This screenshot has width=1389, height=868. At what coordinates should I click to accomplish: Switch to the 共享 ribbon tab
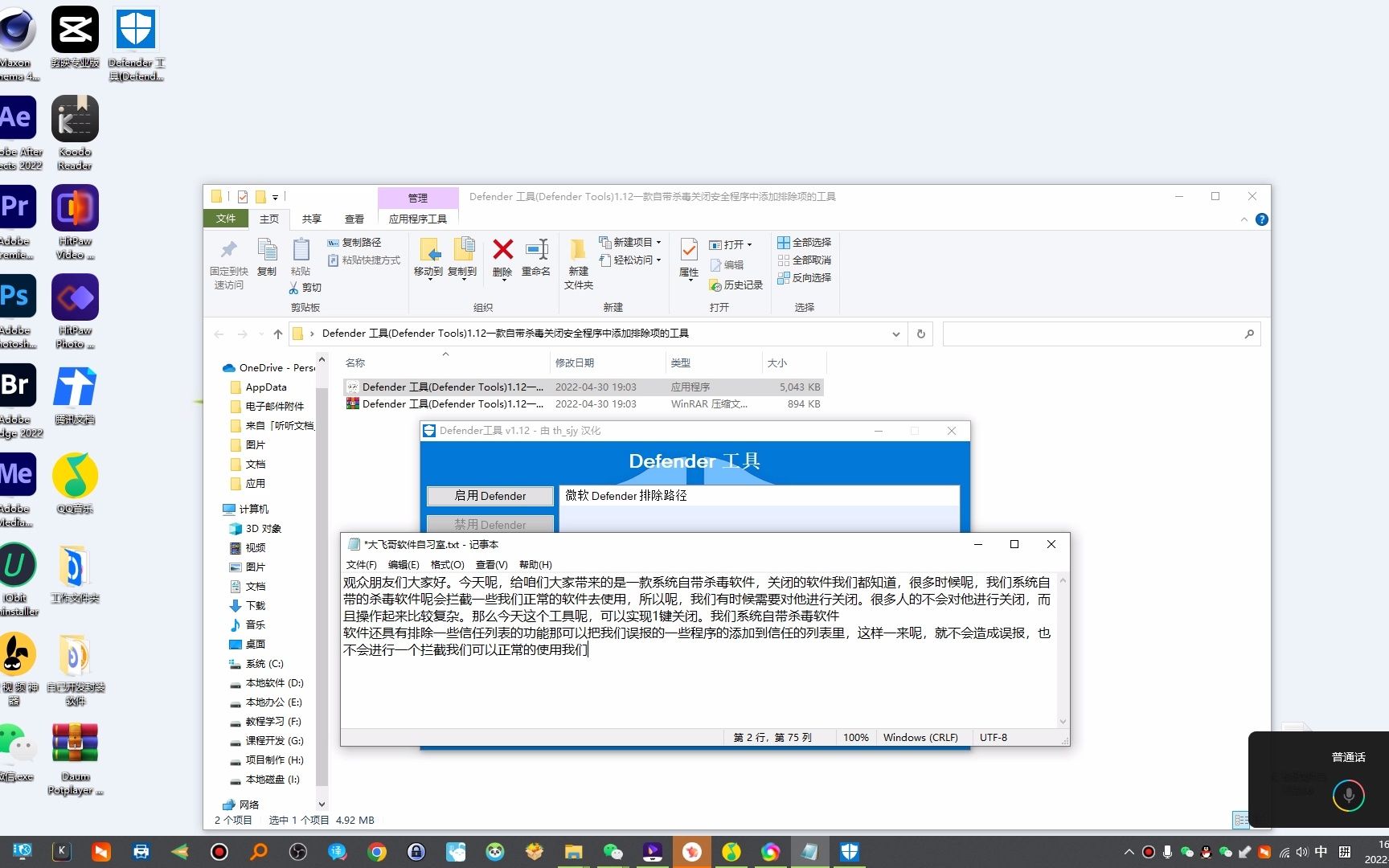pyautogui.click(x=312, y=219)
